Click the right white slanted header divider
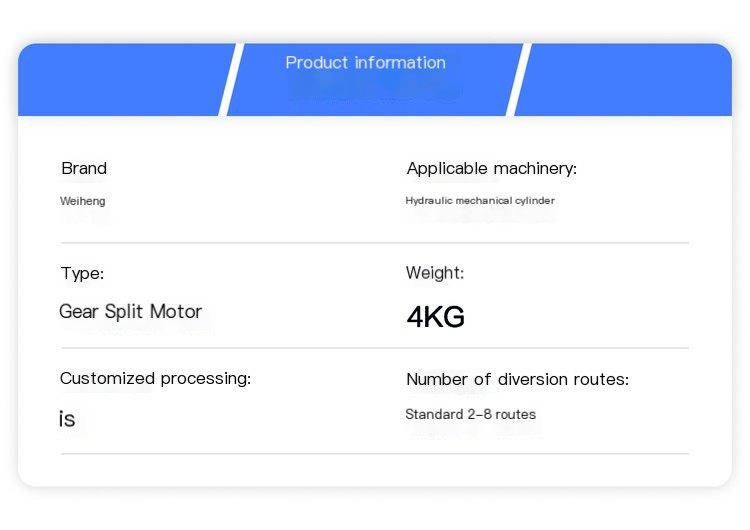Screen dimensions: 750x530 (519, 79)
